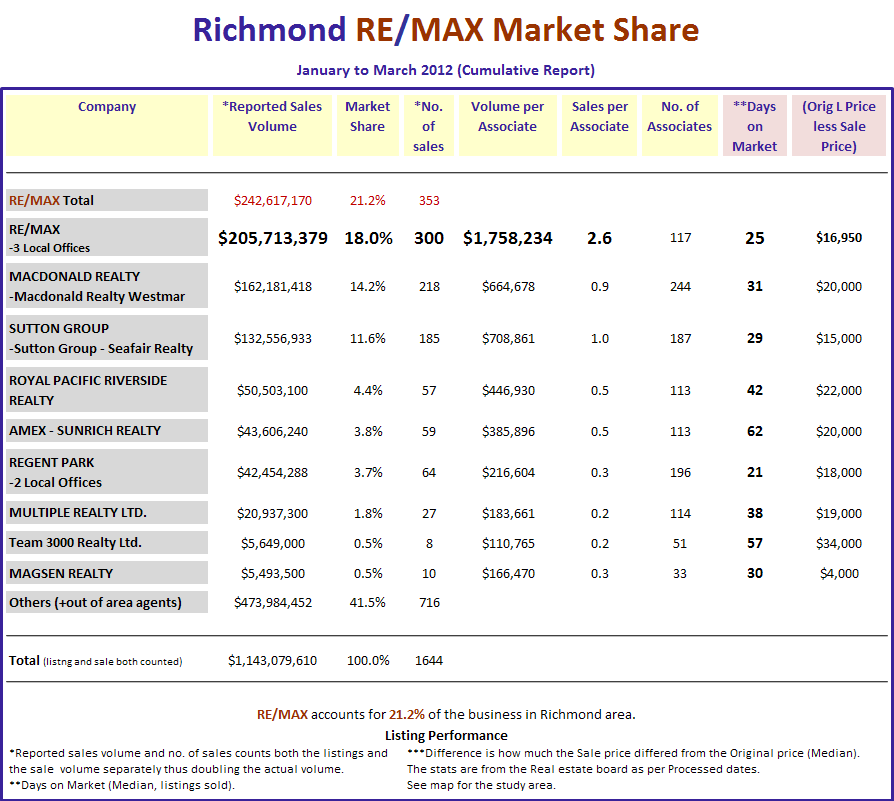Image resolution: width=894 pixels, height=801 pixels.
Task: Click the $708,861 volume per associate cell
Action: click(x=508, y=339)
